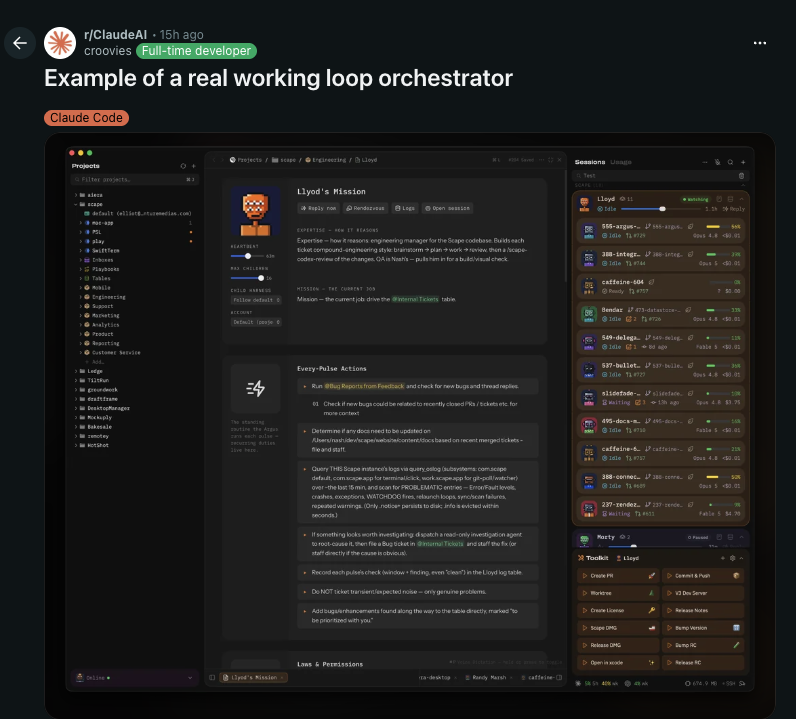Screen dimensions: 796x719
Task: Click the Bender session robot avatar
Action: tap(589, 314)
